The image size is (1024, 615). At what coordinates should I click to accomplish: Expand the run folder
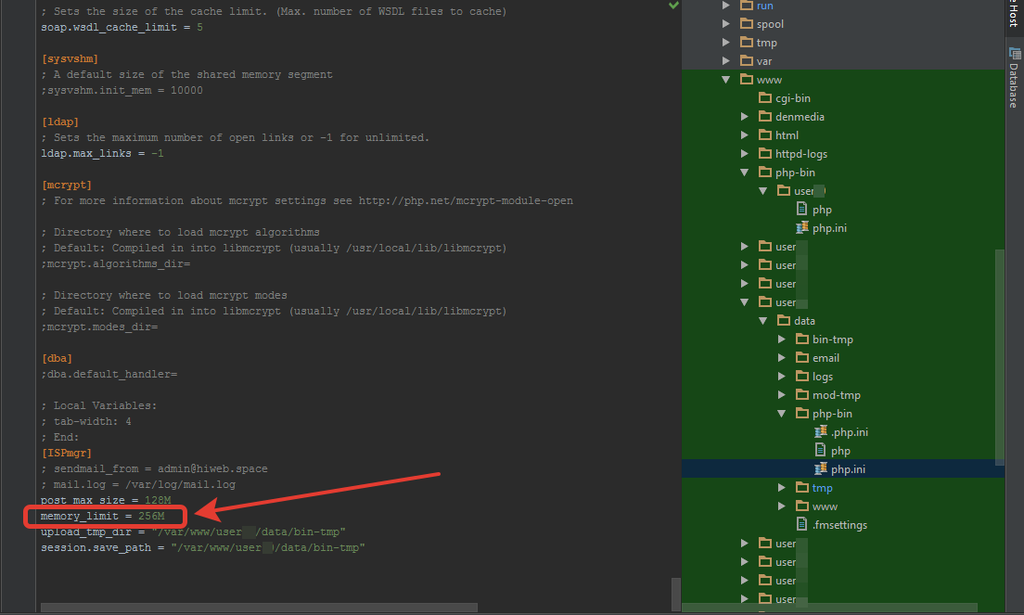726,5
